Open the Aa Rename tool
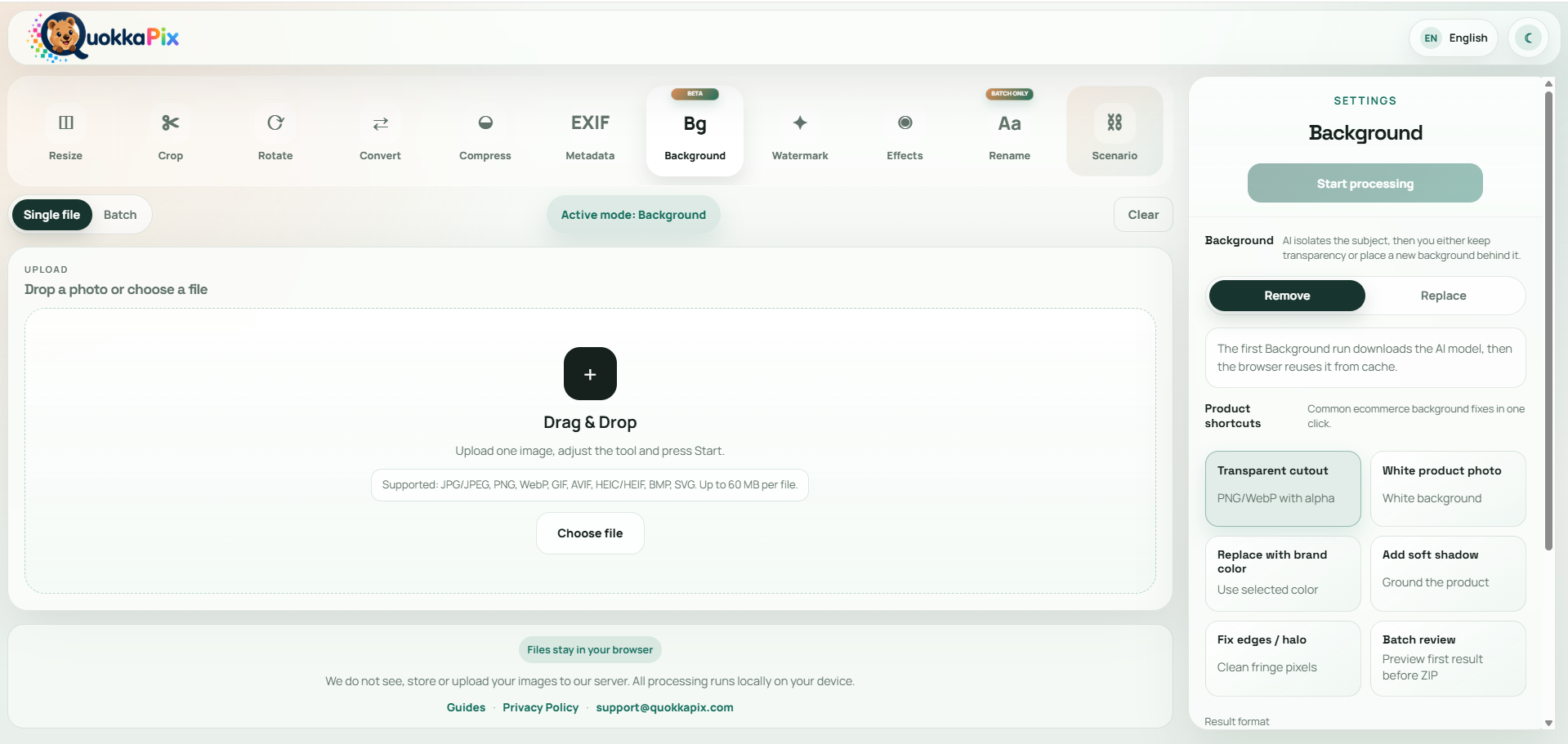The height and width of the screenshot is (744, 1568). coord(1009,131)
